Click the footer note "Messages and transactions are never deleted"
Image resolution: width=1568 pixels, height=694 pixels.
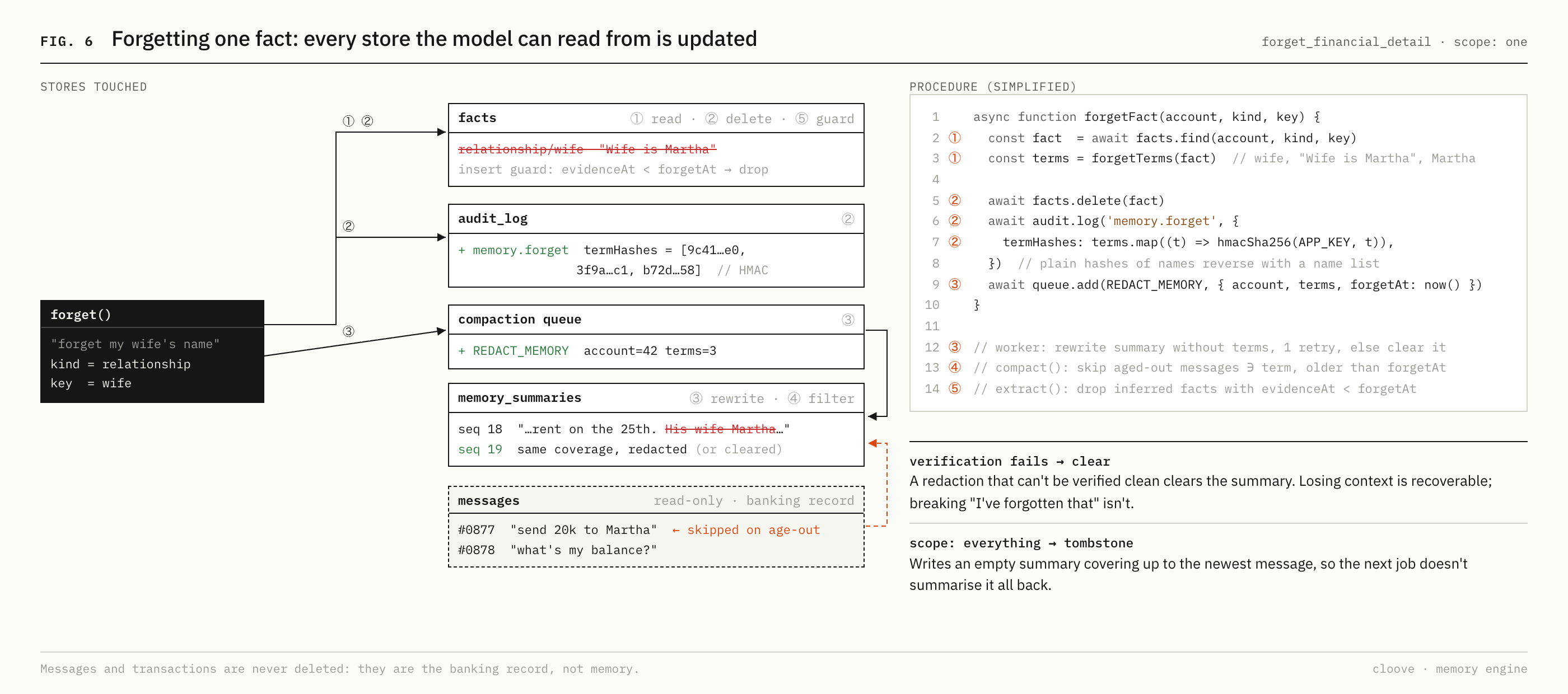pos(340,668)
